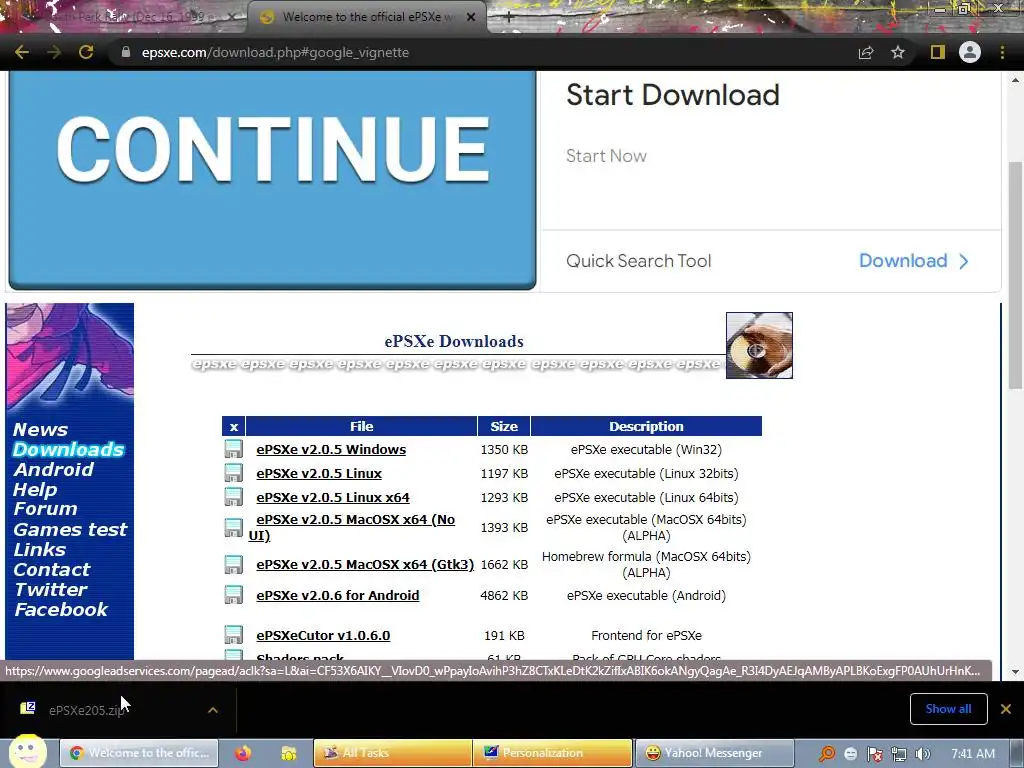Viewport: 1024px width, 768px height.
Task: Switch to Personalization taskbar window
Action: pyautogui.click(x=552, y=753)
